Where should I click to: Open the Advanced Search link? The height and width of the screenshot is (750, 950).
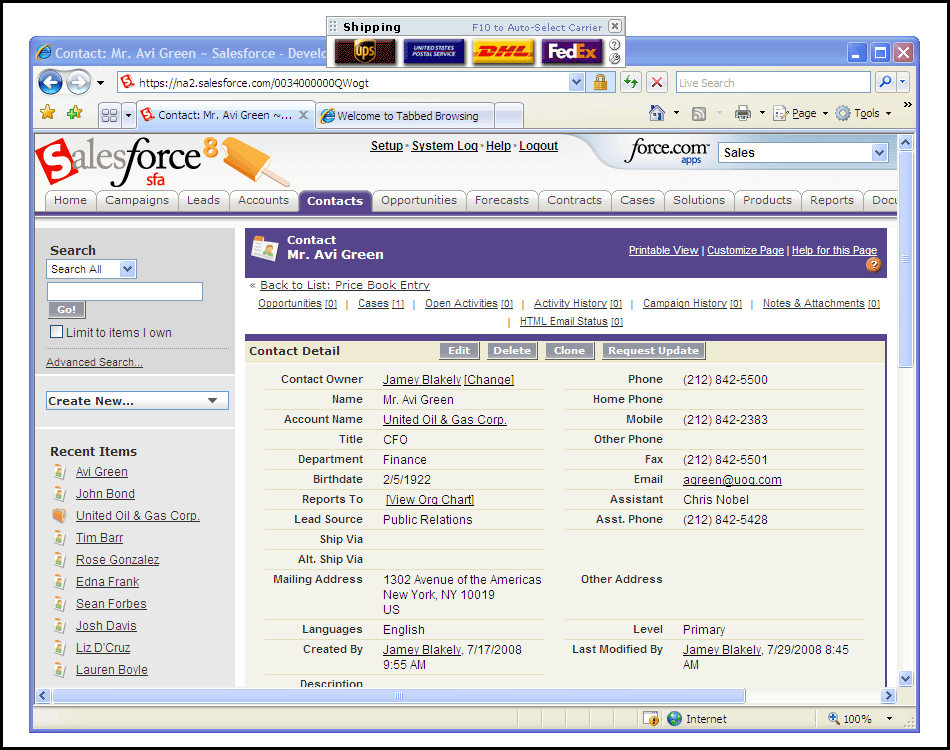click(x=95, y=362)
